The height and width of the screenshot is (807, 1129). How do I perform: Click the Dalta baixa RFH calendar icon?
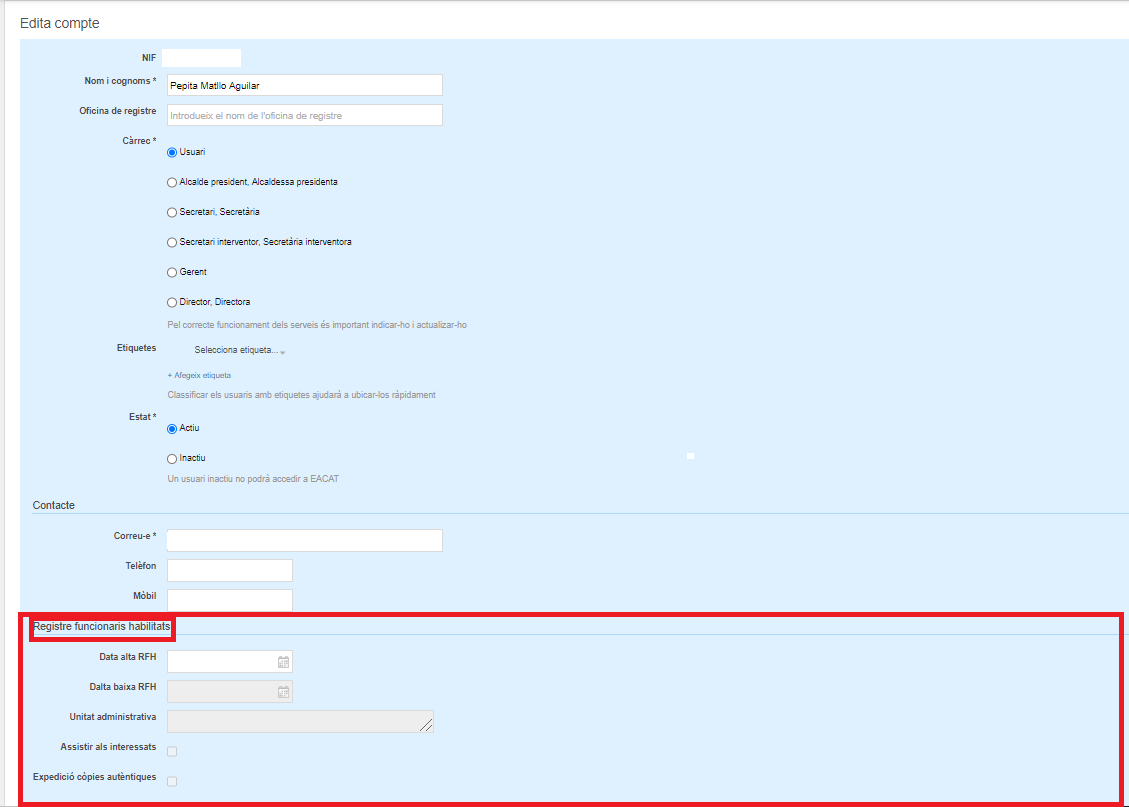[283, 692]
